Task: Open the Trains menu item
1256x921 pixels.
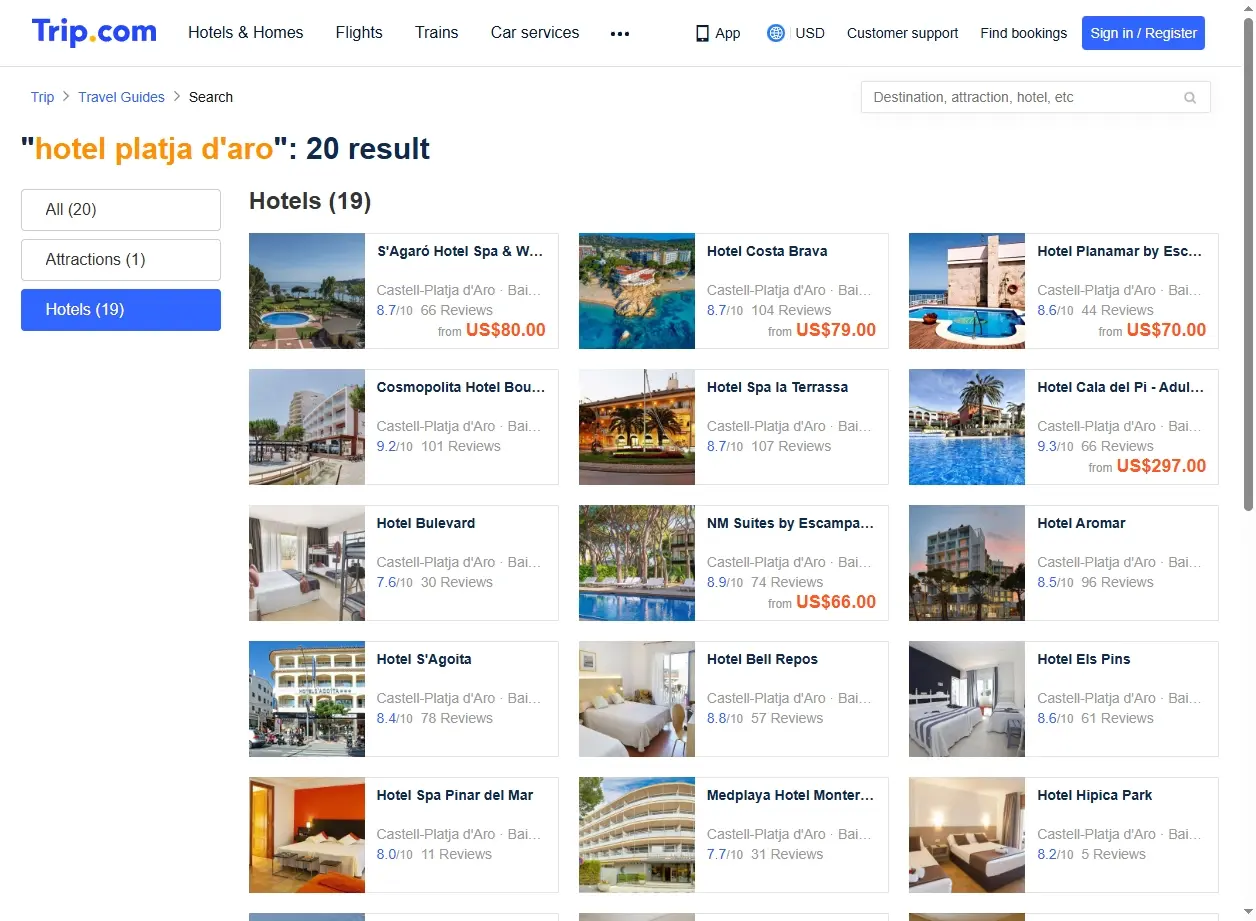Action: pos(437,32)
